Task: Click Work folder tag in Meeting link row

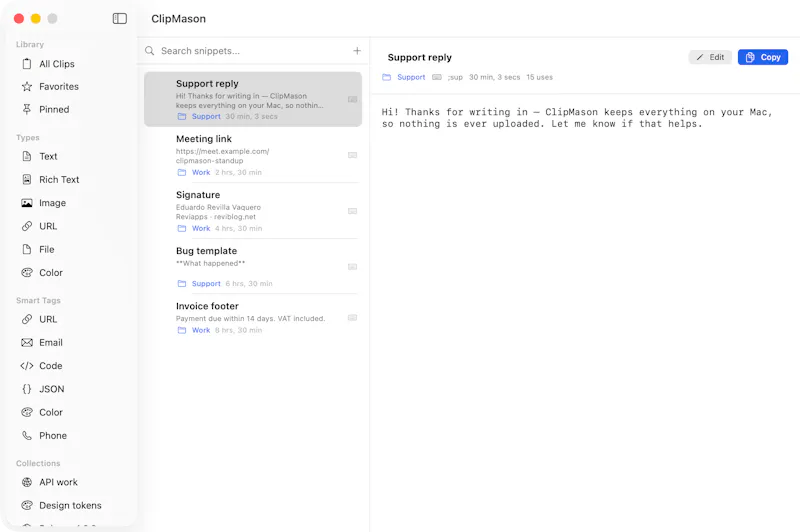Action: [194, 172]
